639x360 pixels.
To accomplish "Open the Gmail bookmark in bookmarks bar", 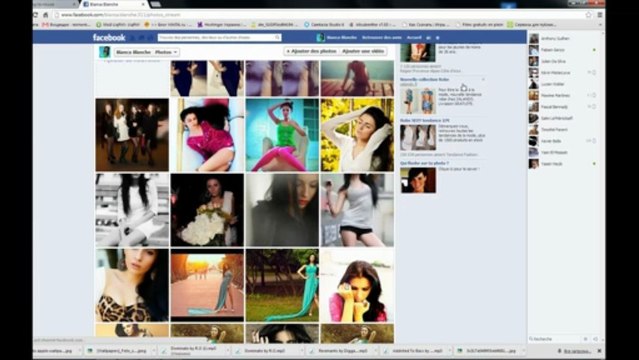I will [67, 25].
